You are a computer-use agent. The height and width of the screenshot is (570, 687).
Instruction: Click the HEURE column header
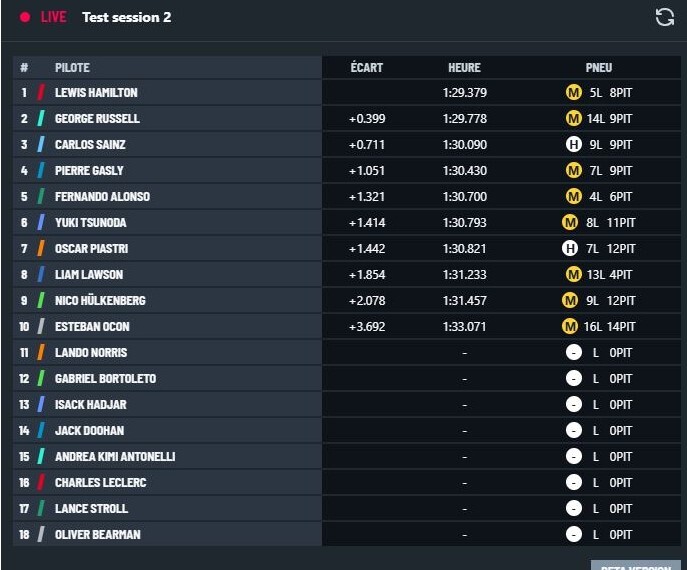(464, 67)
